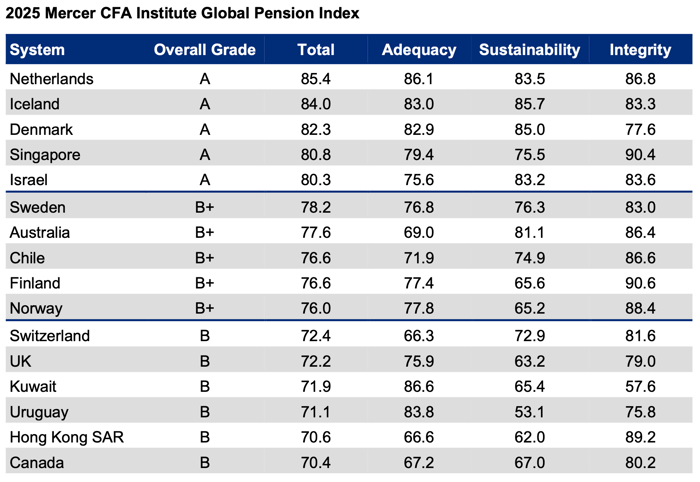The height and width of the screenshot is (482, 700).
Task: Click Denmark in the System column
Action: pyautogui.click(x=40, y=129)
